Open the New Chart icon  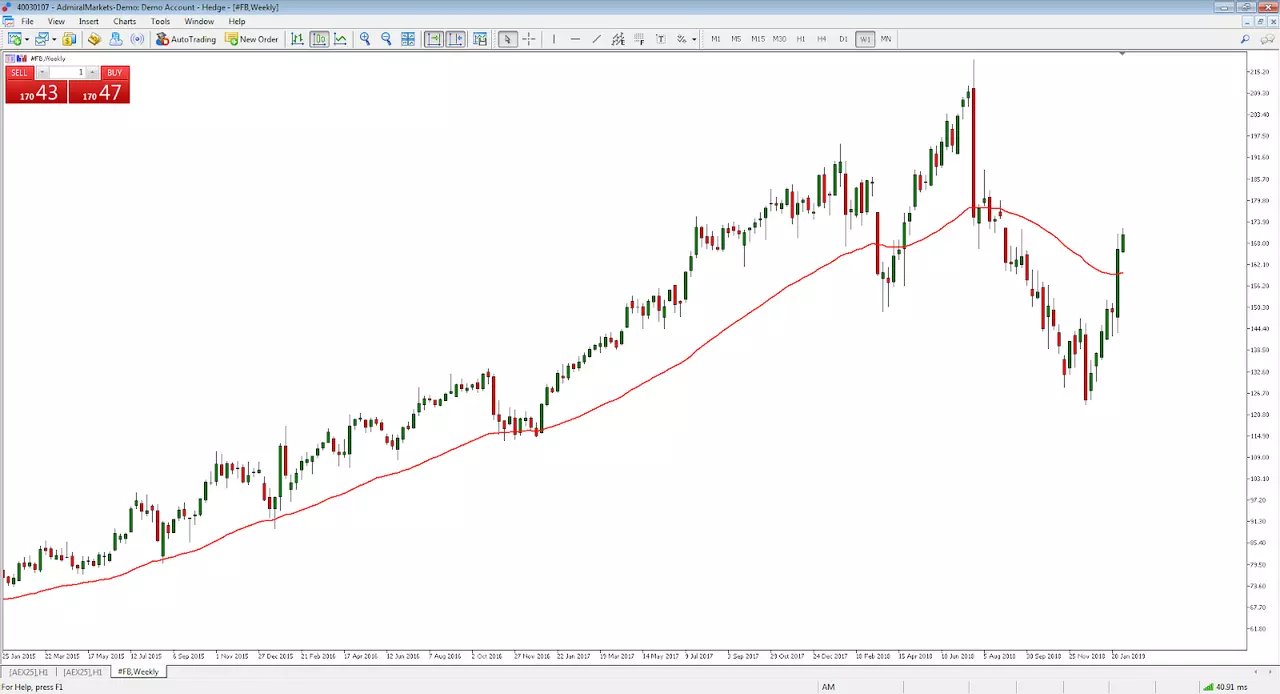coord(14,39)
